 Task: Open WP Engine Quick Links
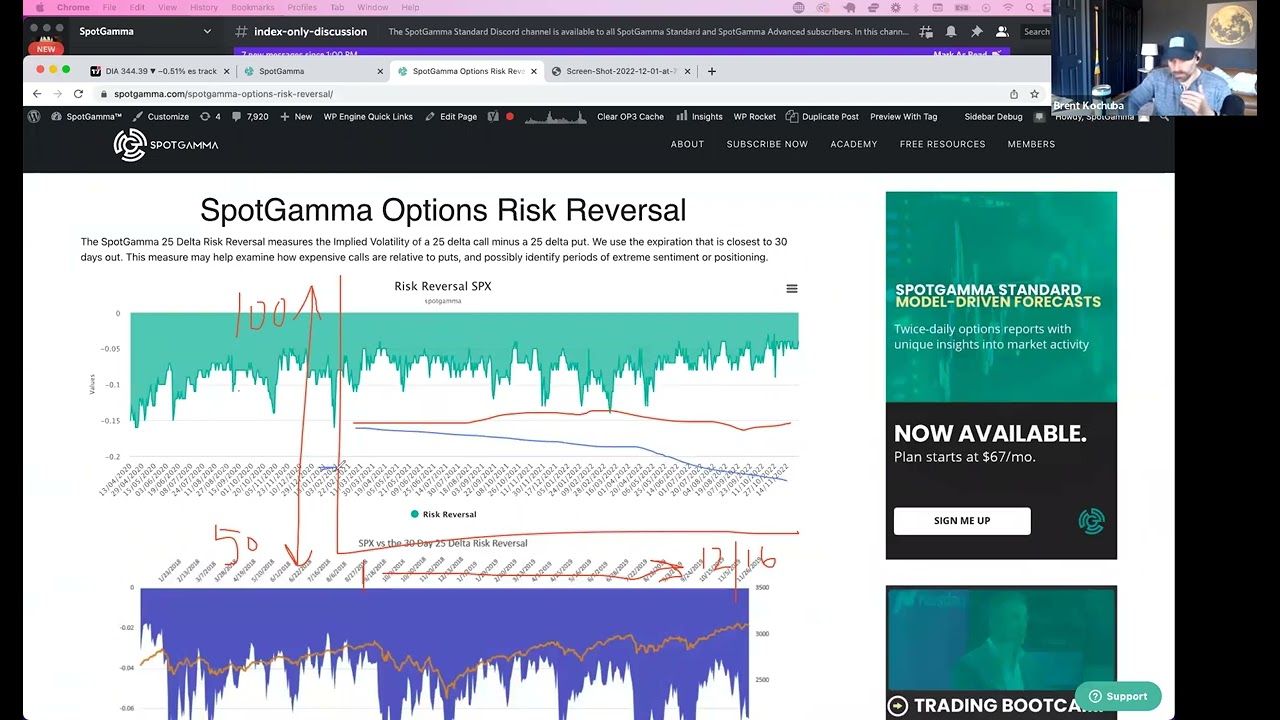pyautogui.click(x=368, y=117)
